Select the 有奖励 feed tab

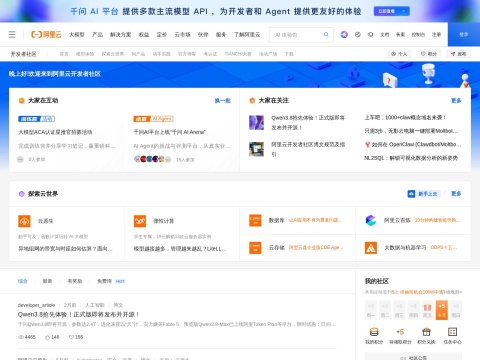pos(75,281)
